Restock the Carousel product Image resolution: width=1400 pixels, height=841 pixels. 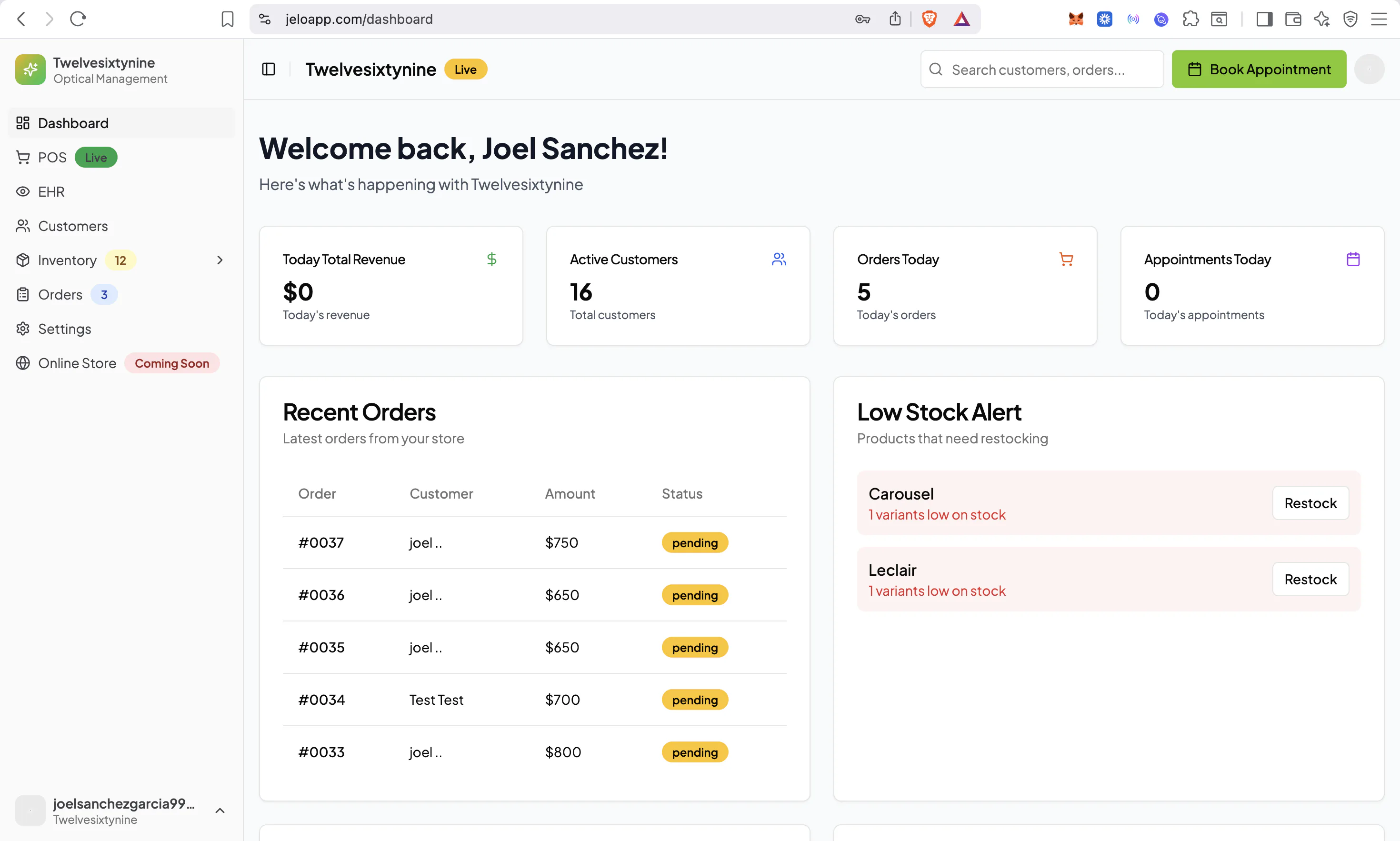point(1310,503)
